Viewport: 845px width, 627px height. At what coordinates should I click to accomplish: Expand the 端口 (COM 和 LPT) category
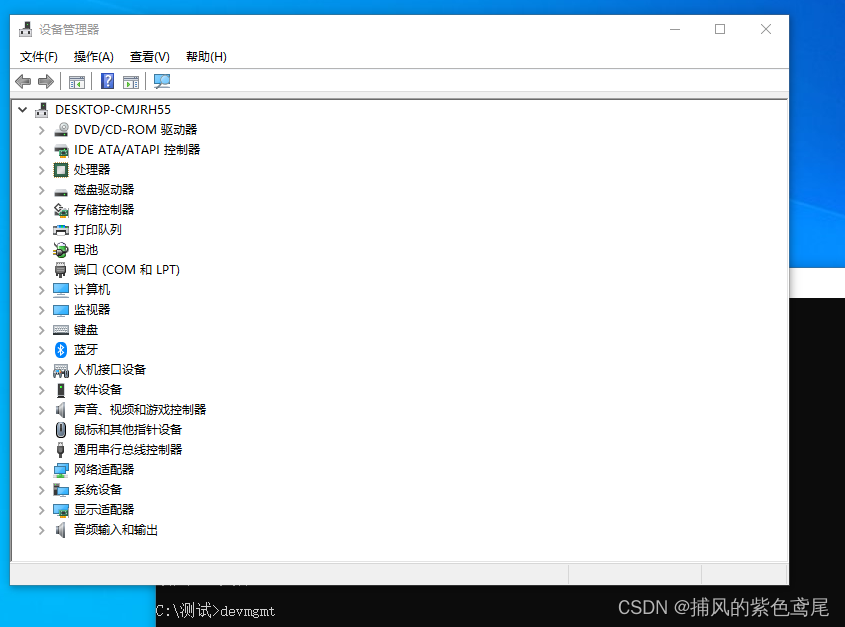click(x=41, y=270)
